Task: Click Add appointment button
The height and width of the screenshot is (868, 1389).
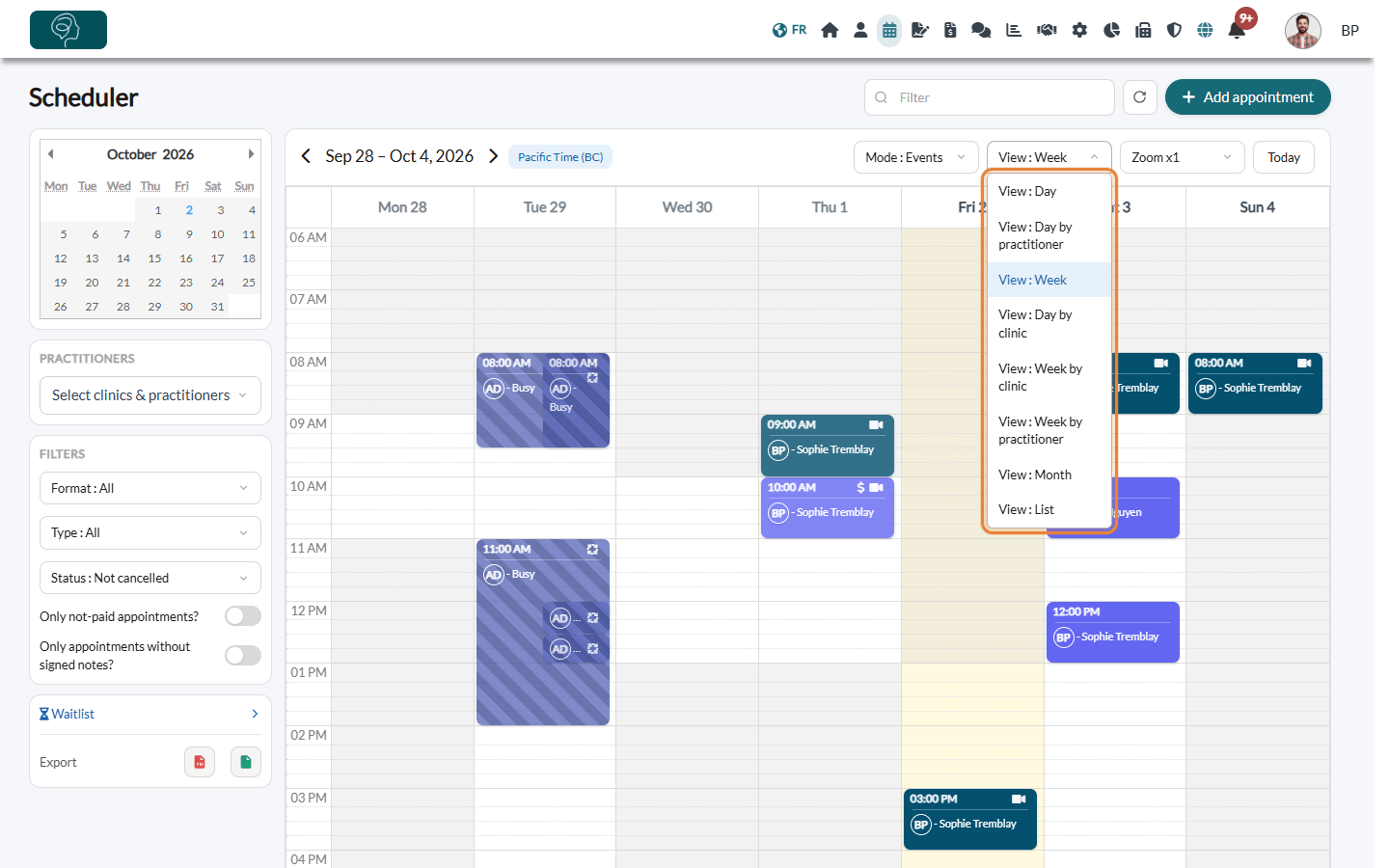Action: point(1247,97)
